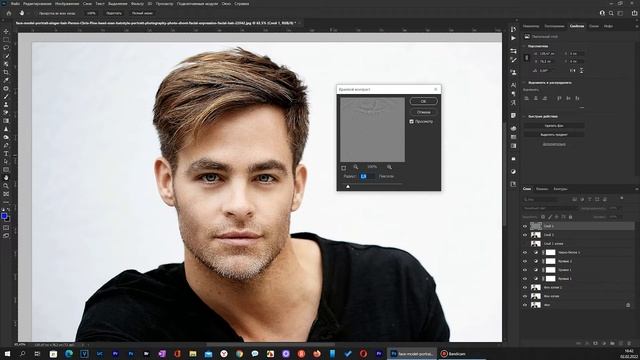
Task: Hide the bottom locked Фон layer
Action: pos(525,305)
